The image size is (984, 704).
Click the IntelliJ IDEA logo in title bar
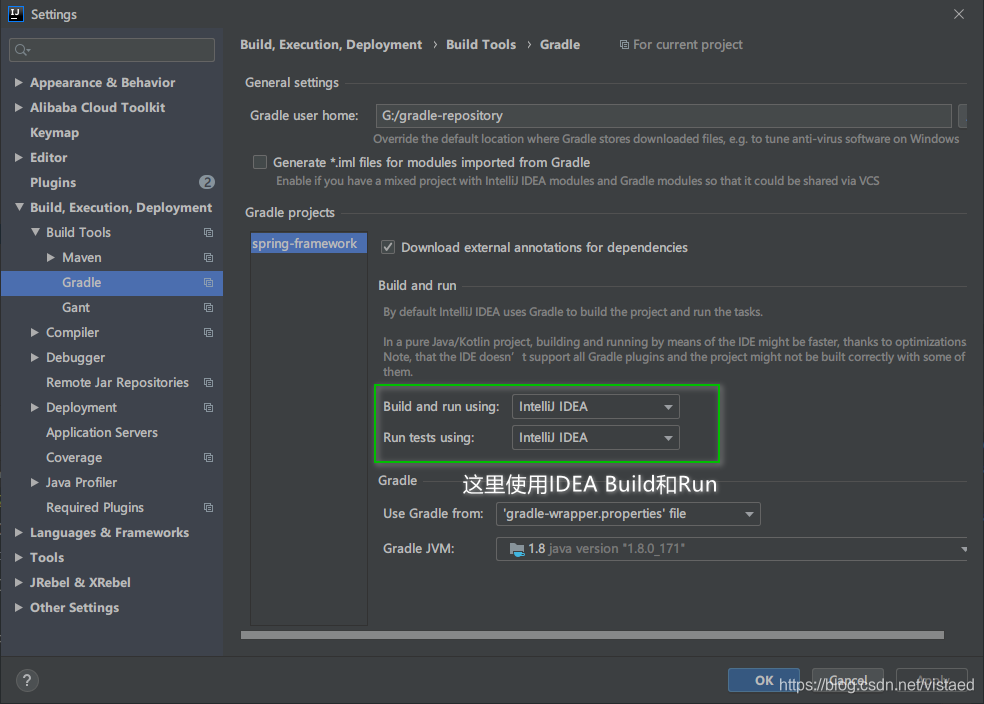[x=16, y=14]
